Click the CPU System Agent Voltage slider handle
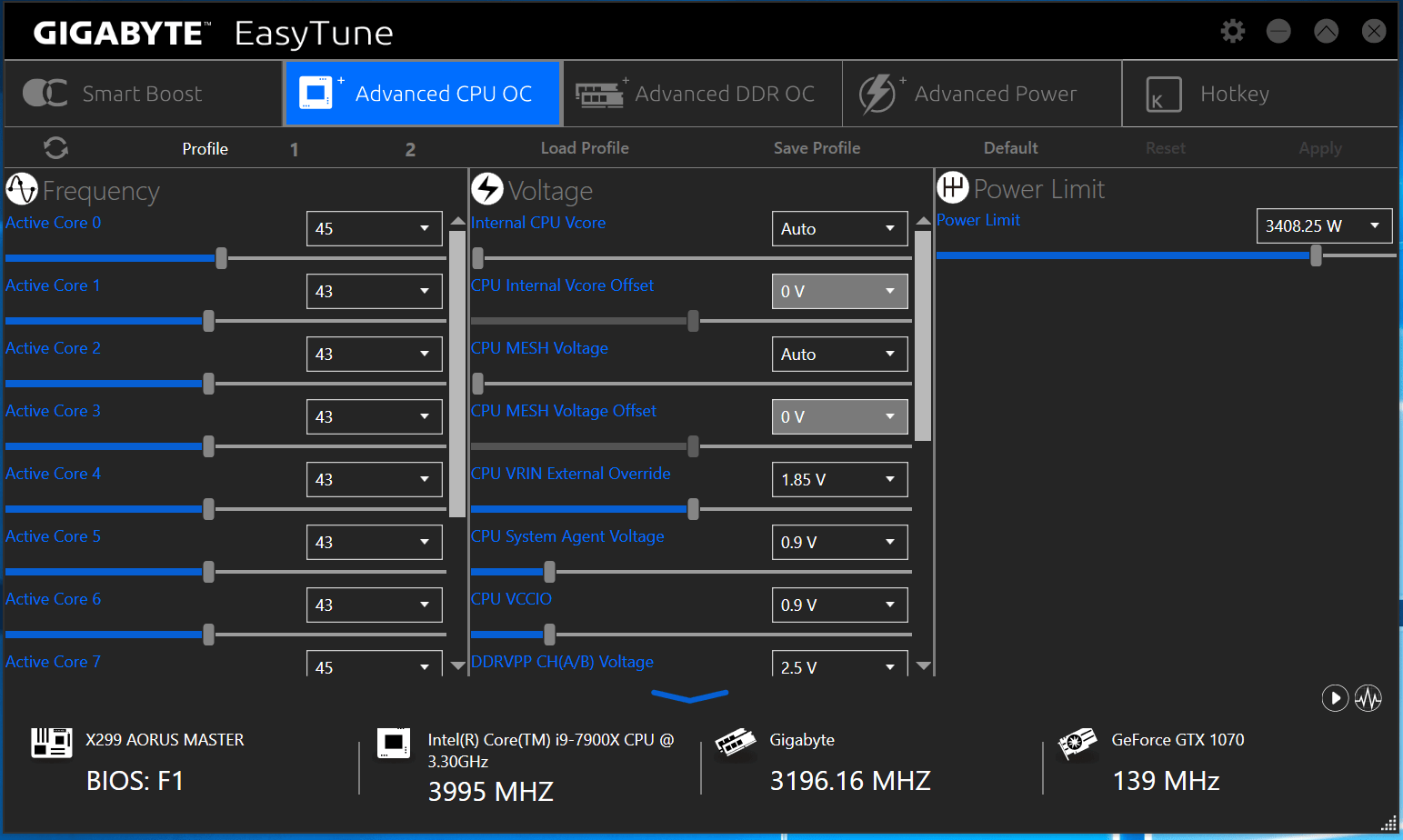The height and width of the screenshot is (840, 1403). pos(549,572)
